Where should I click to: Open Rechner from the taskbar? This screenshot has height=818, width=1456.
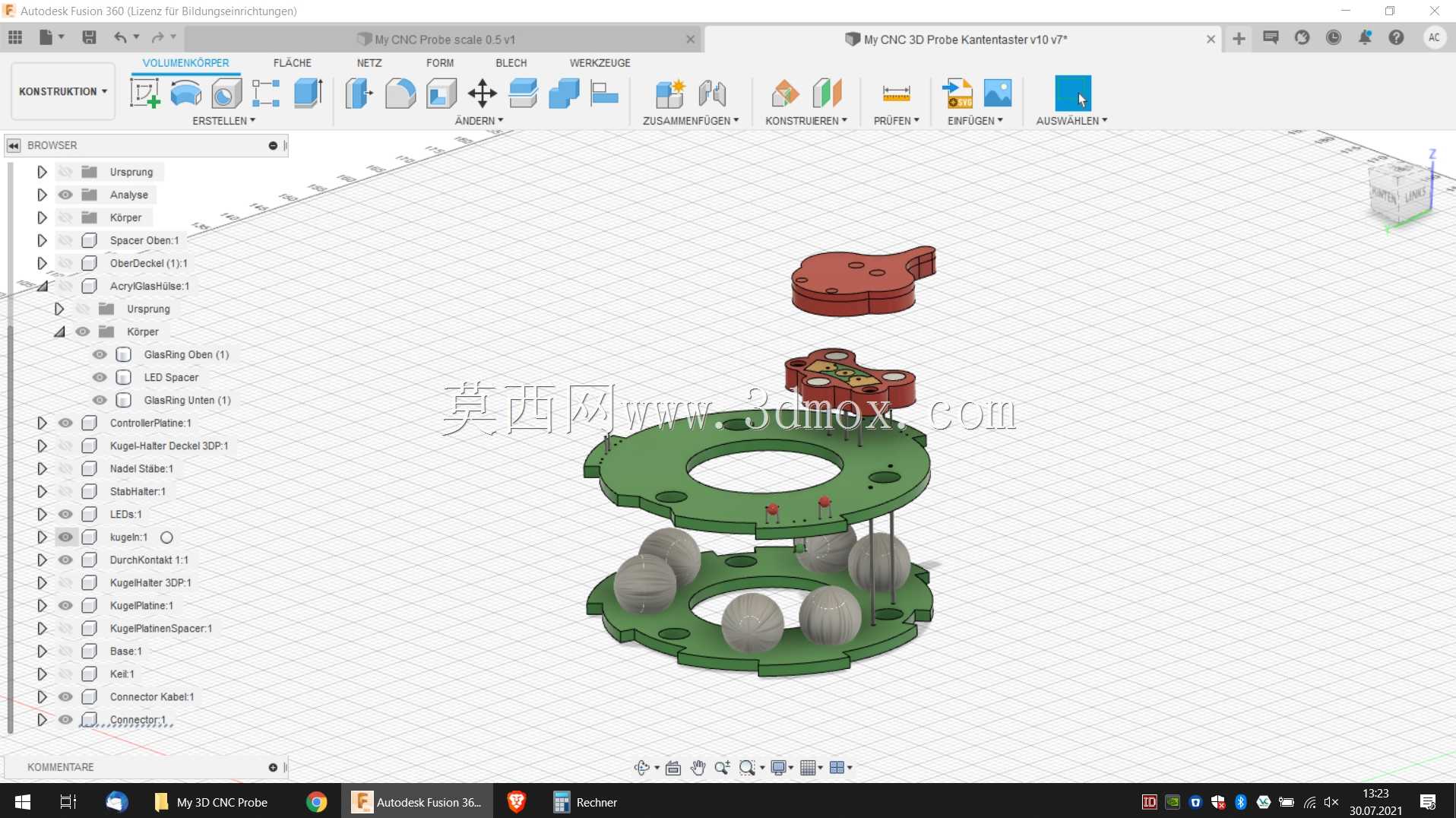[586, 802]
